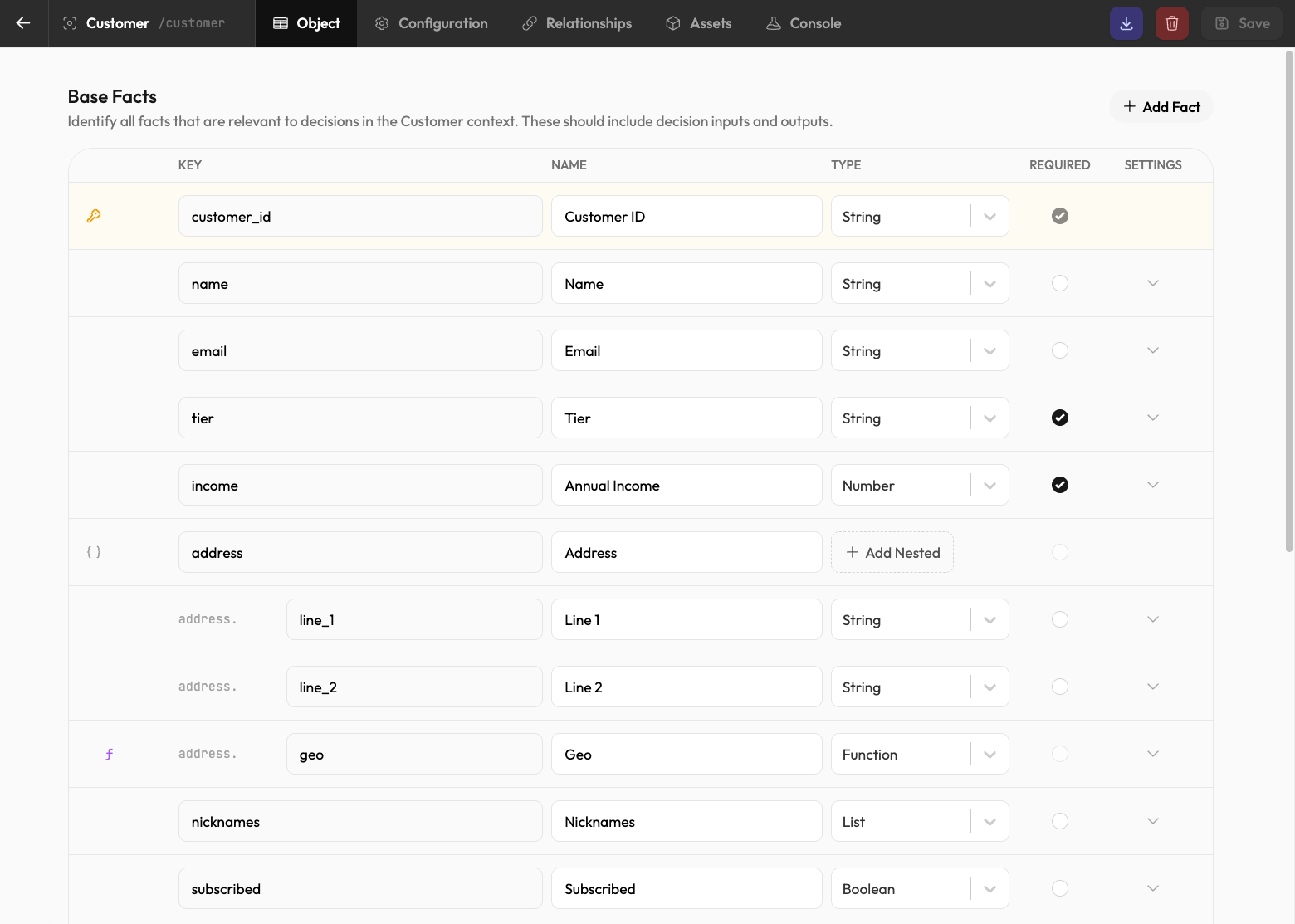Click the Add Fact button

pos(1161,106)
